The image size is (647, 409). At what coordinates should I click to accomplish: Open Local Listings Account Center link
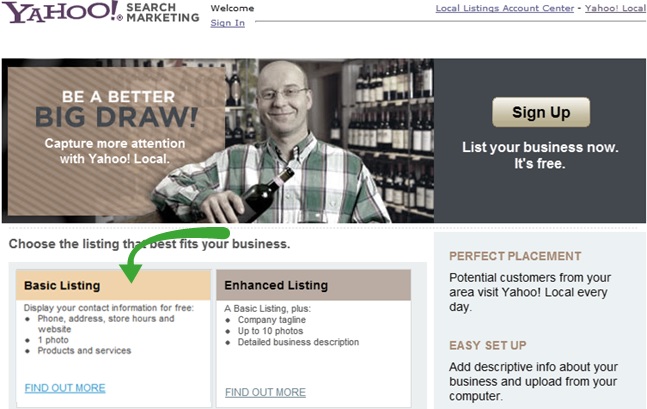click(505, 8)
